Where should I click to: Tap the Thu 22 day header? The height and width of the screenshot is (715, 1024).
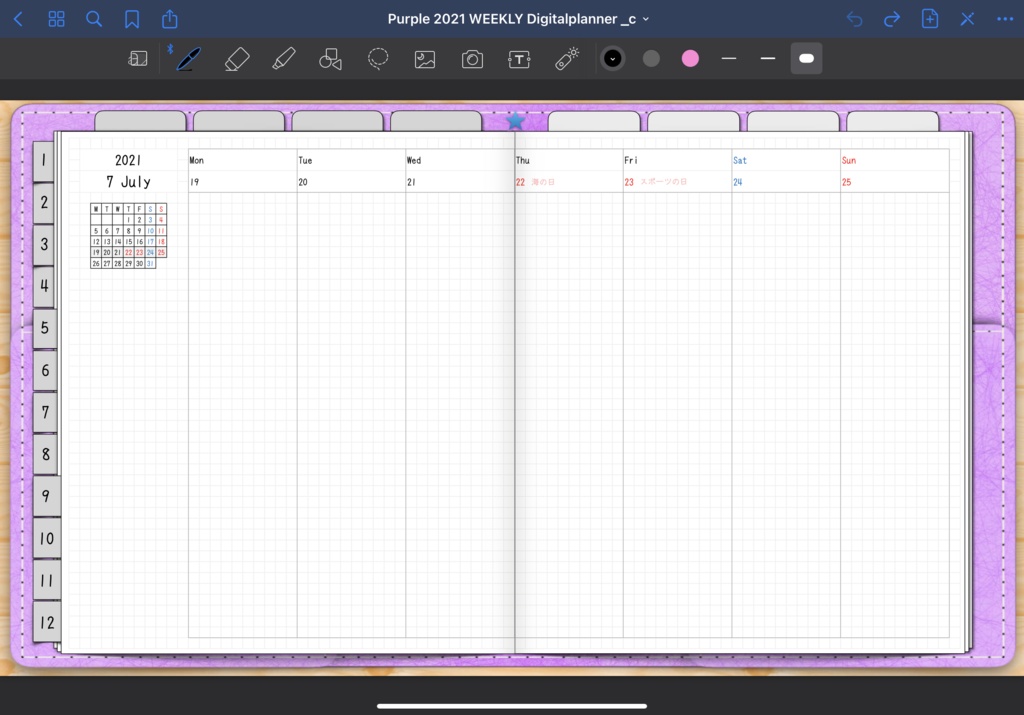pos(569,171)
